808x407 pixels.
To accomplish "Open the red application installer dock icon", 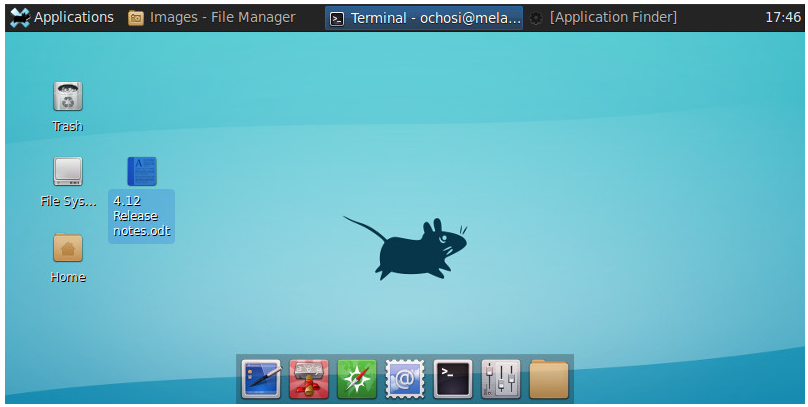I will click(x=309, y=379).
